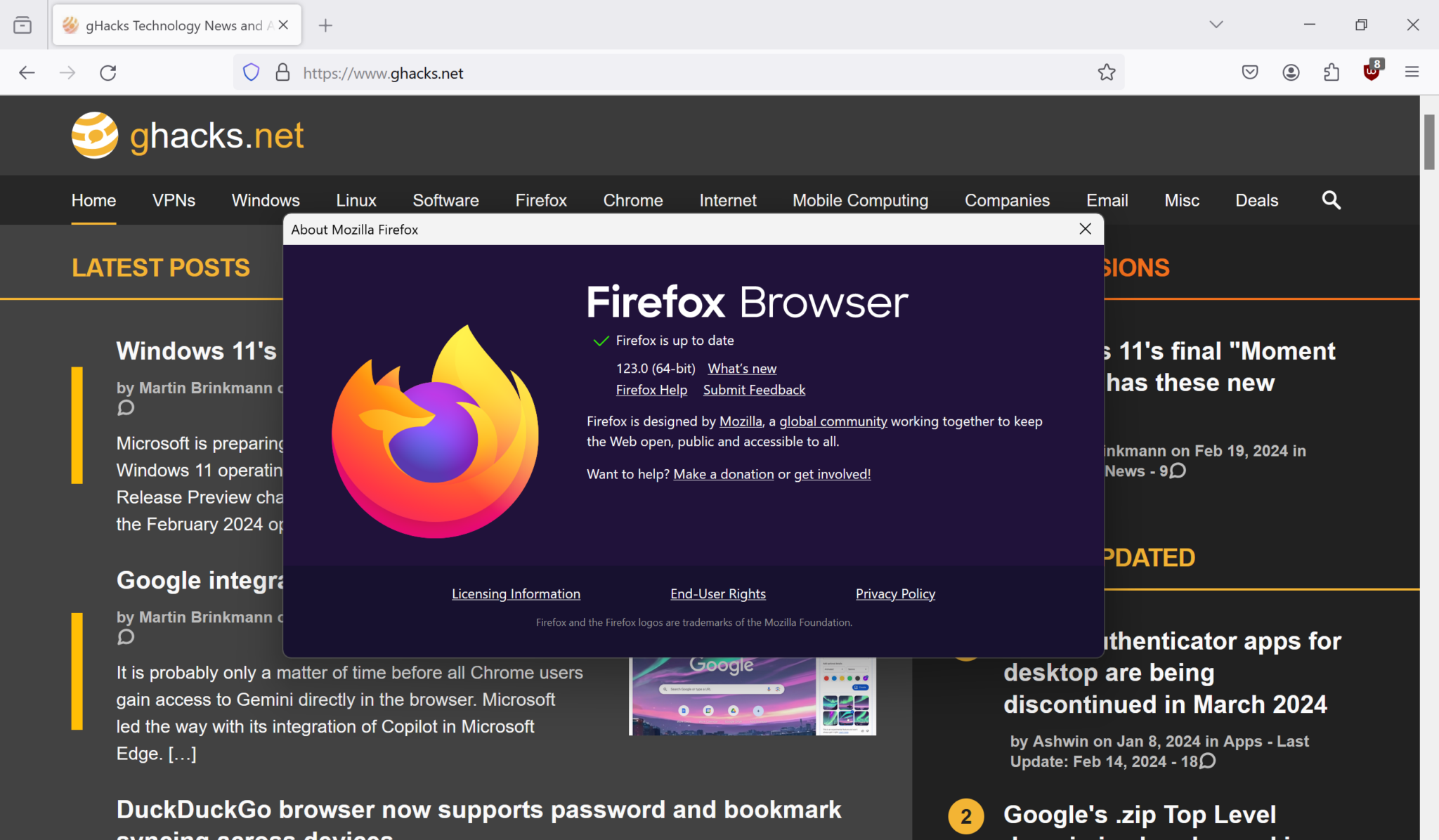Screen dimensions: 1439x840
Task: Select the Firefox menu tab in navigation
Action: (540, 200)
